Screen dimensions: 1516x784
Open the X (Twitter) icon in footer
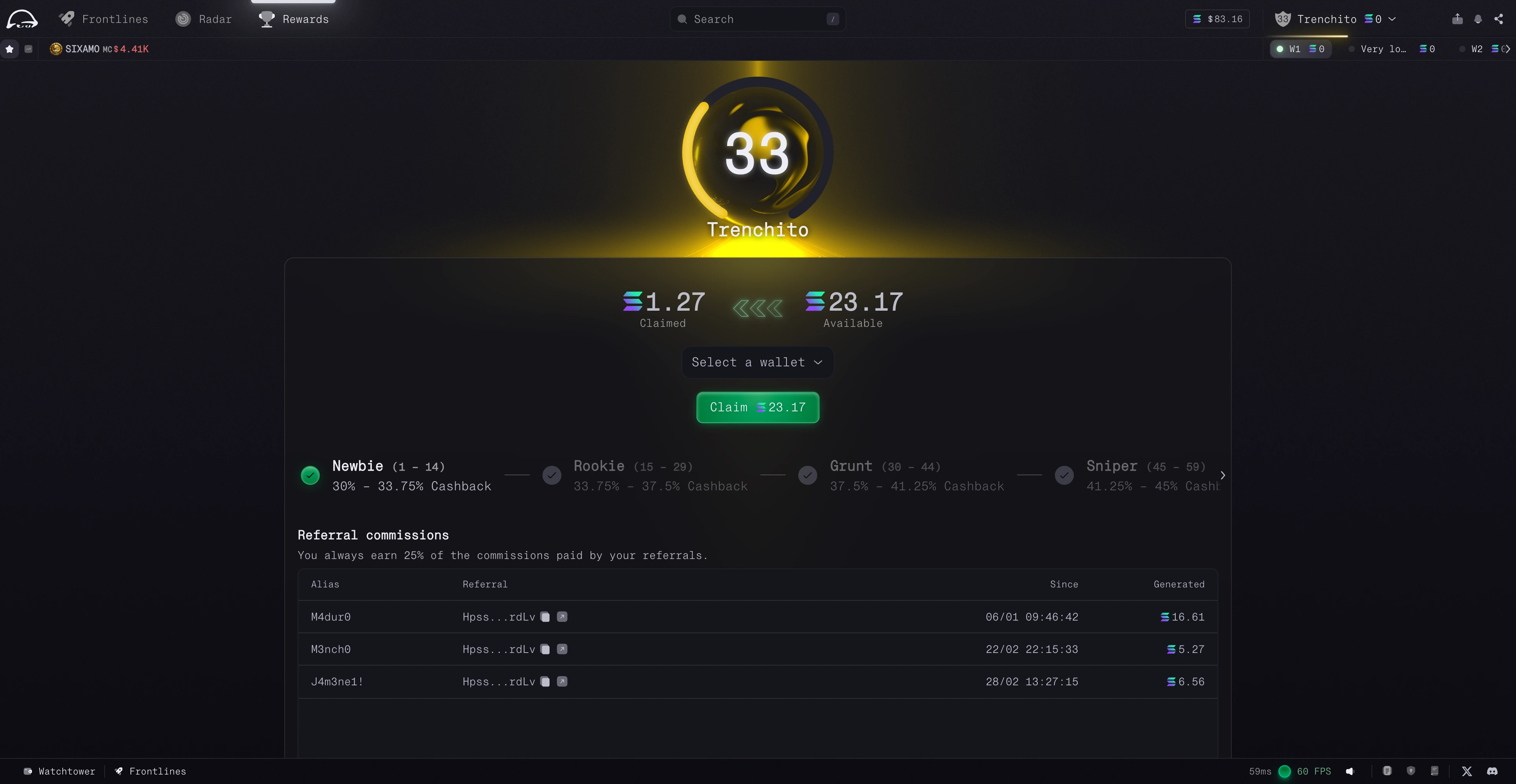coord(1467,771)
